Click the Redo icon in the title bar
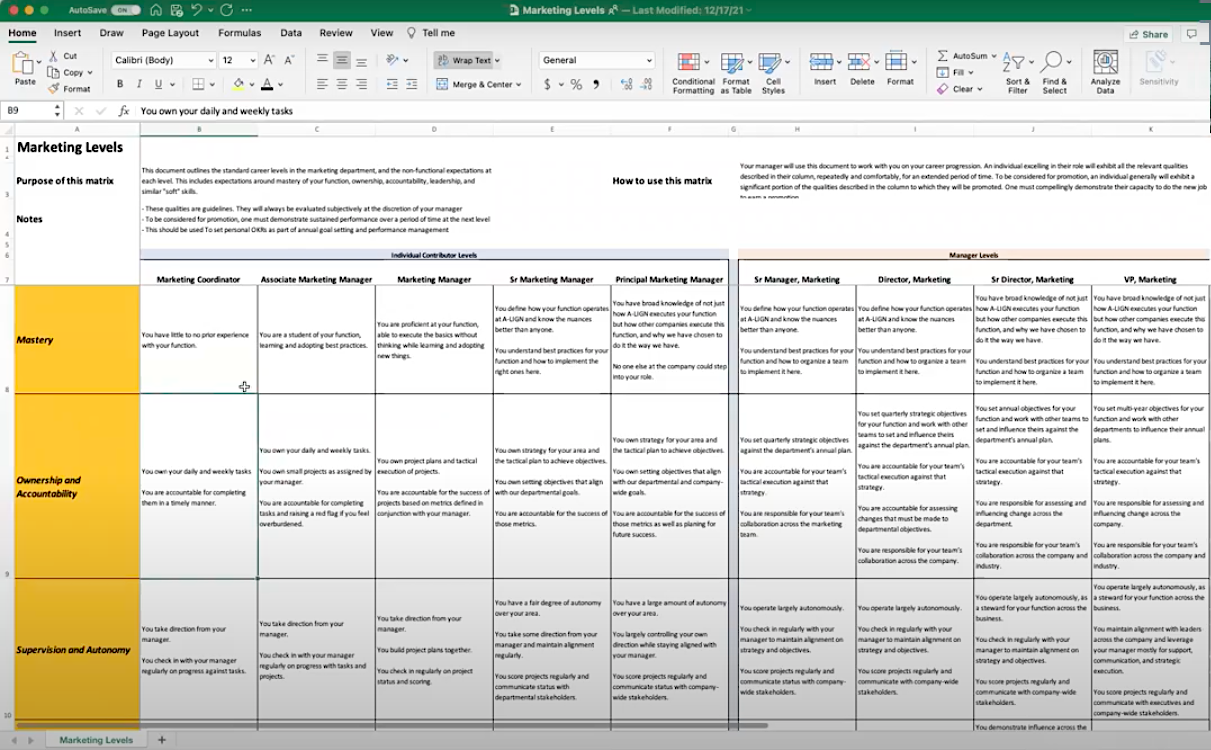The image size is (1211, 750). point(226,10)
